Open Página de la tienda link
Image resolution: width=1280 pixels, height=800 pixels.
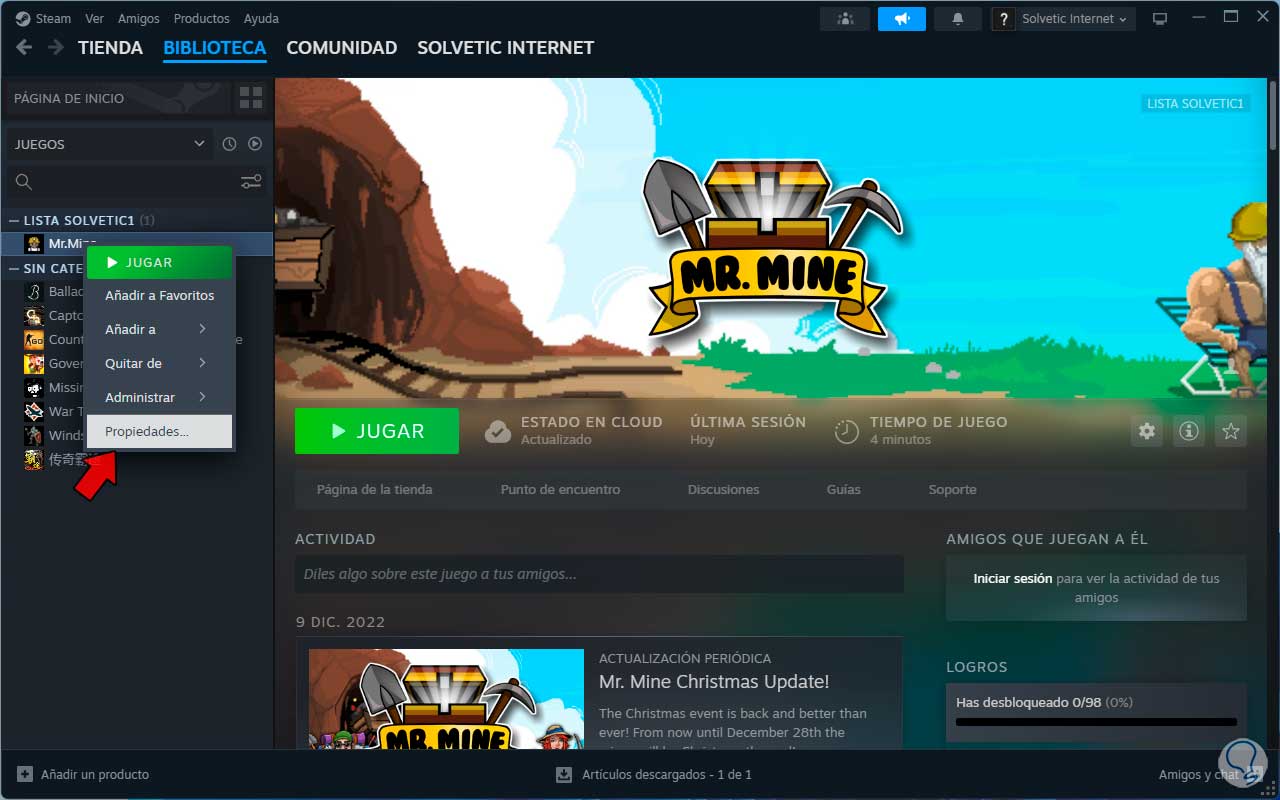374,490
